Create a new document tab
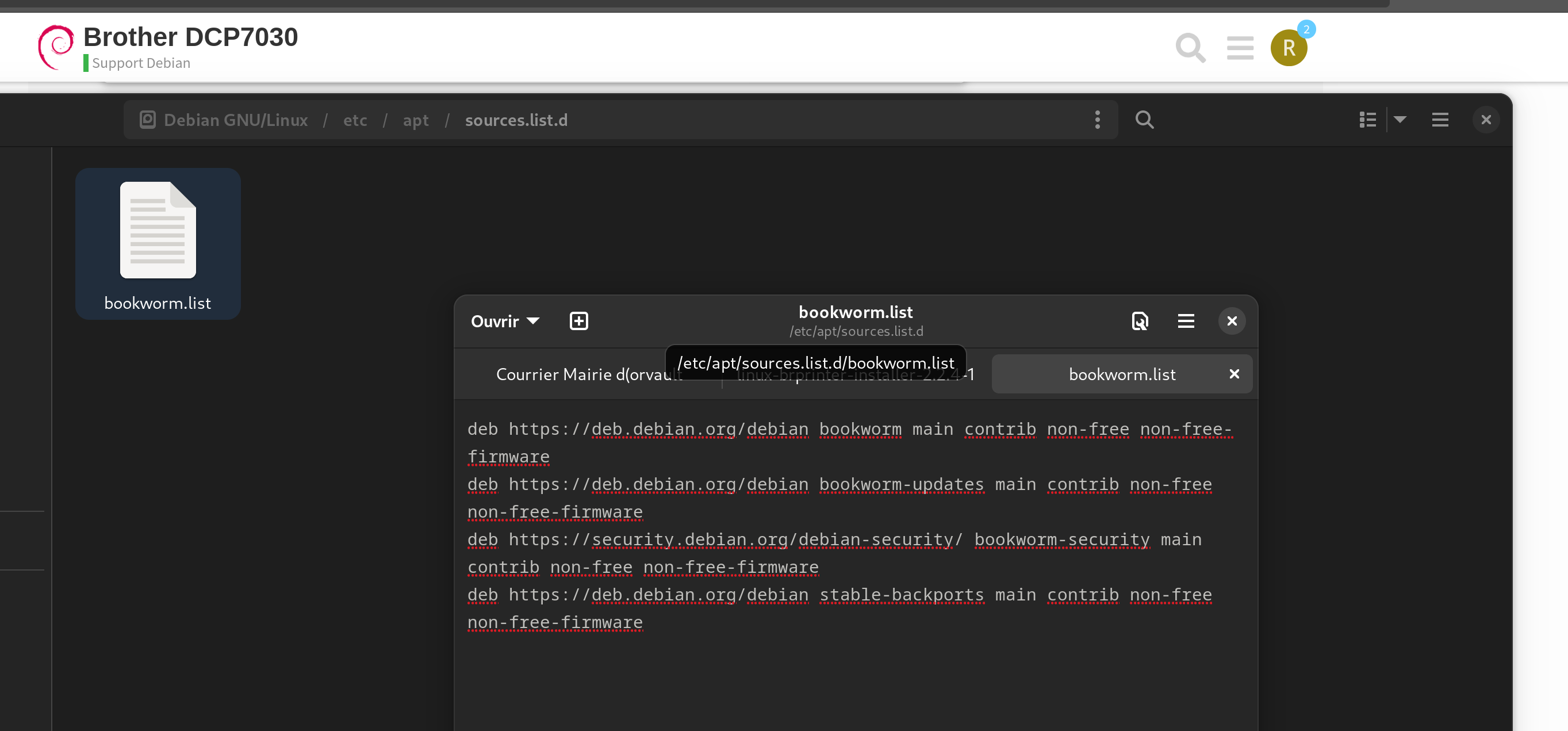 click(578, 321)
